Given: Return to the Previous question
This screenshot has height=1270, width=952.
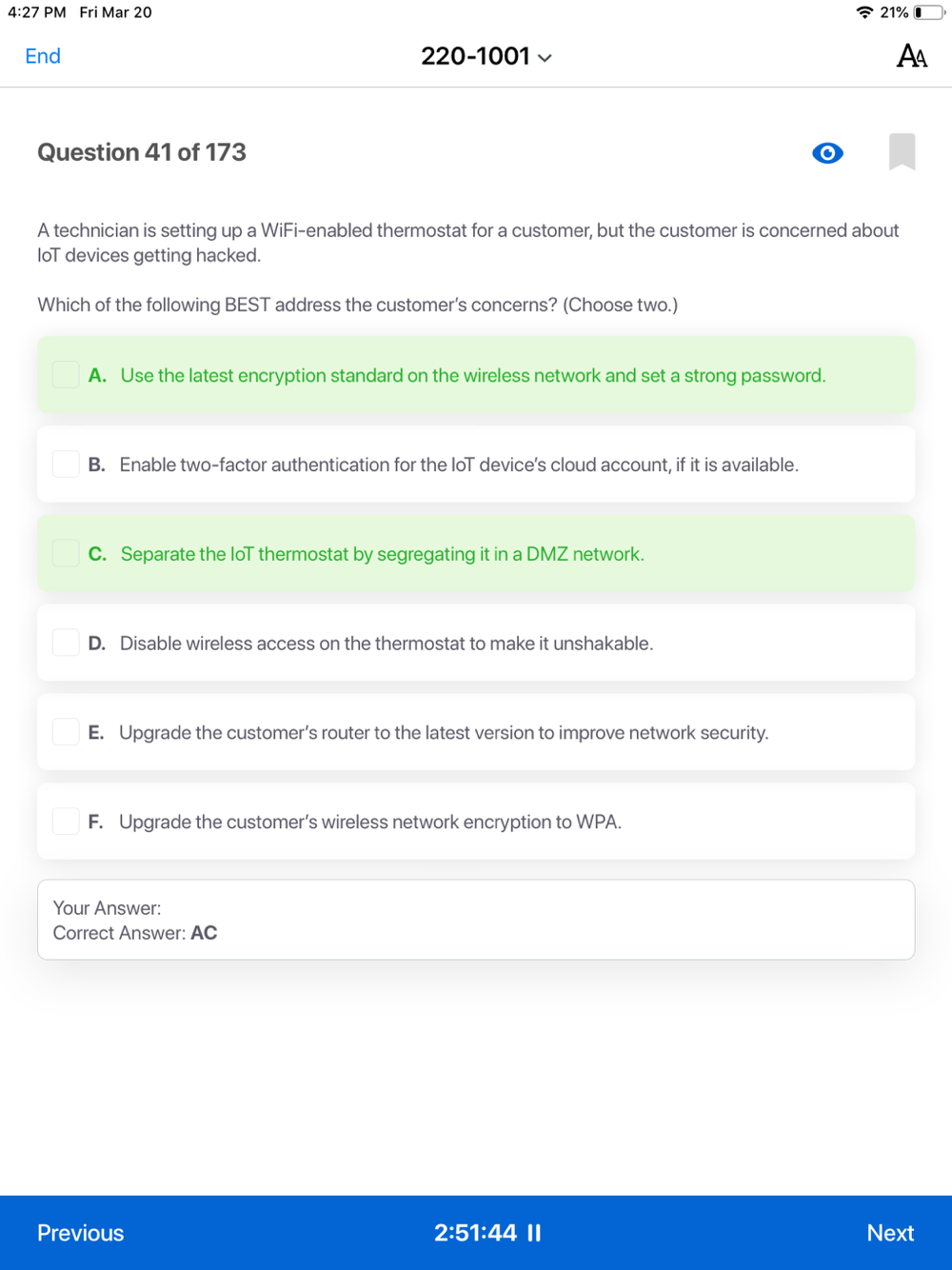Looking at the screenshot, I should pos(81,1233).
